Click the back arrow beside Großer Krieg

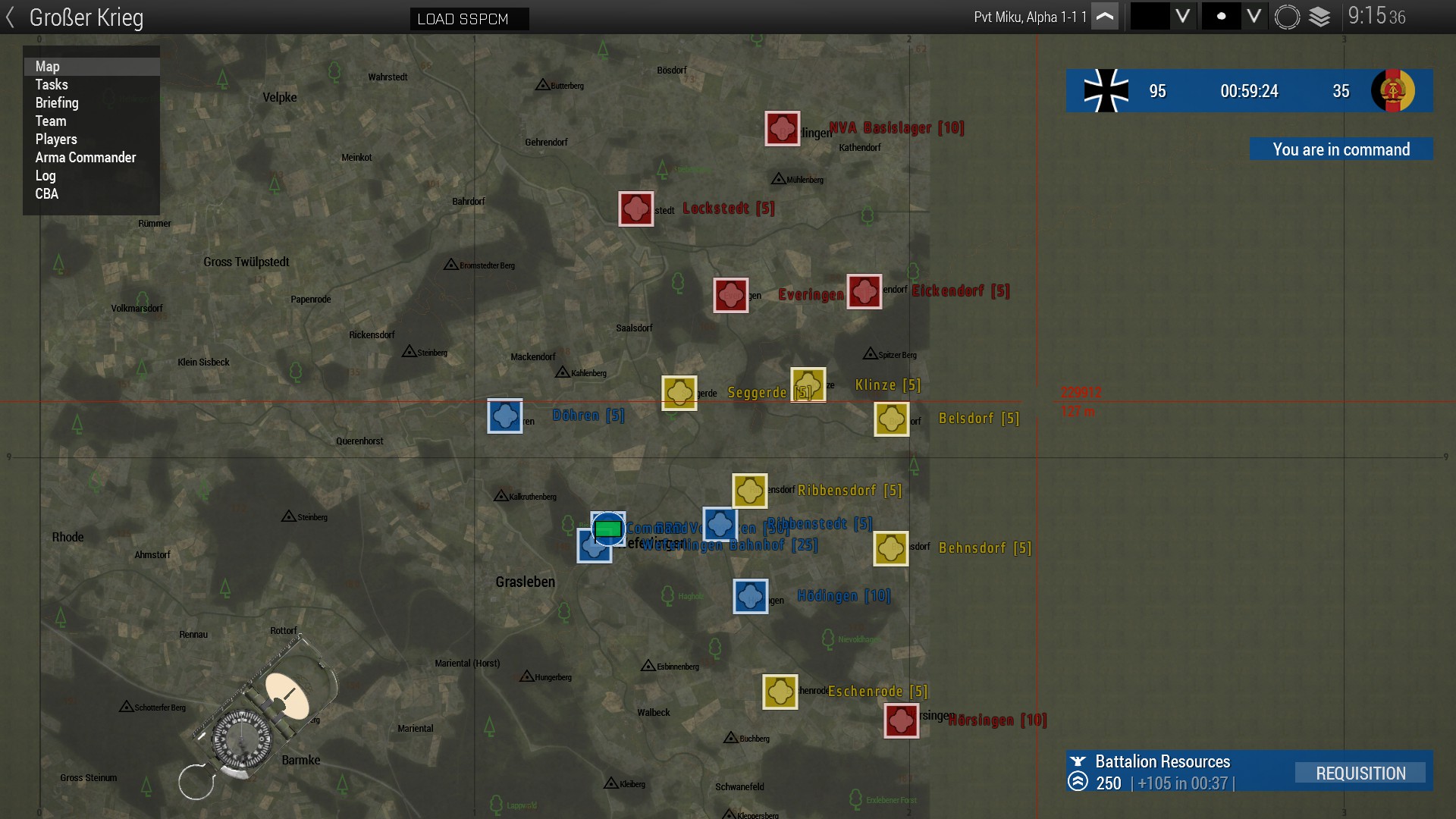pyautogui.click(x=11, y=17)
